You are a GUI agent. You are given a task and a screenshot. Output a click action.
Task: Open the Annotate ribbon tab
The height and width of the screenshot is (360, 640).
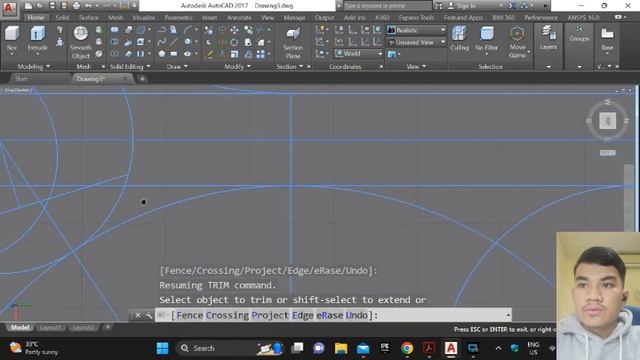[x=239, y=18]
